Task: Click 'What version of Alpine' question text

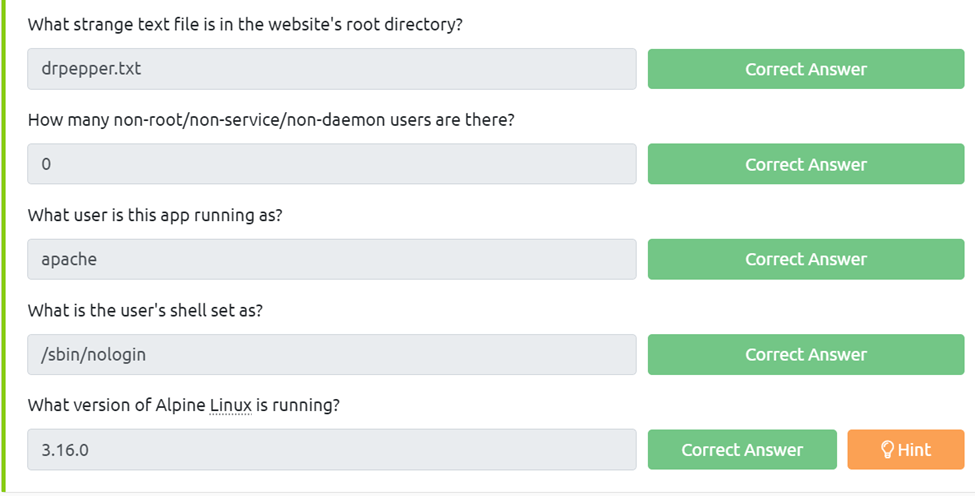Action: coord(115,405)
